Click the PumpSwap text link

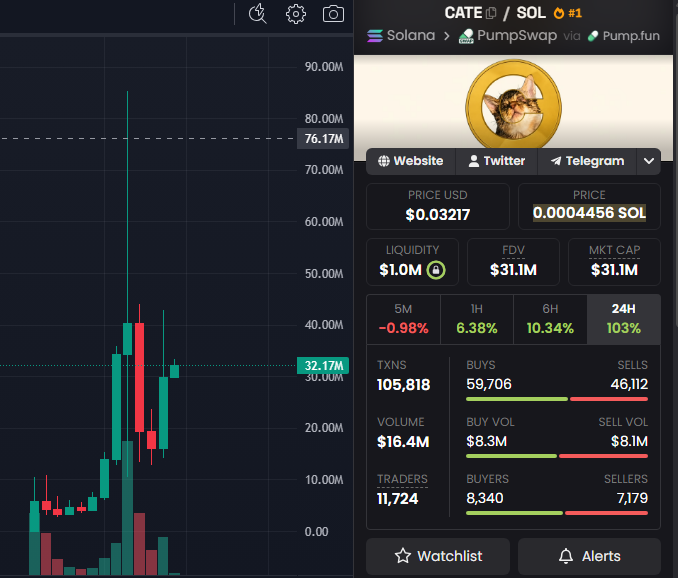(517, 35)
